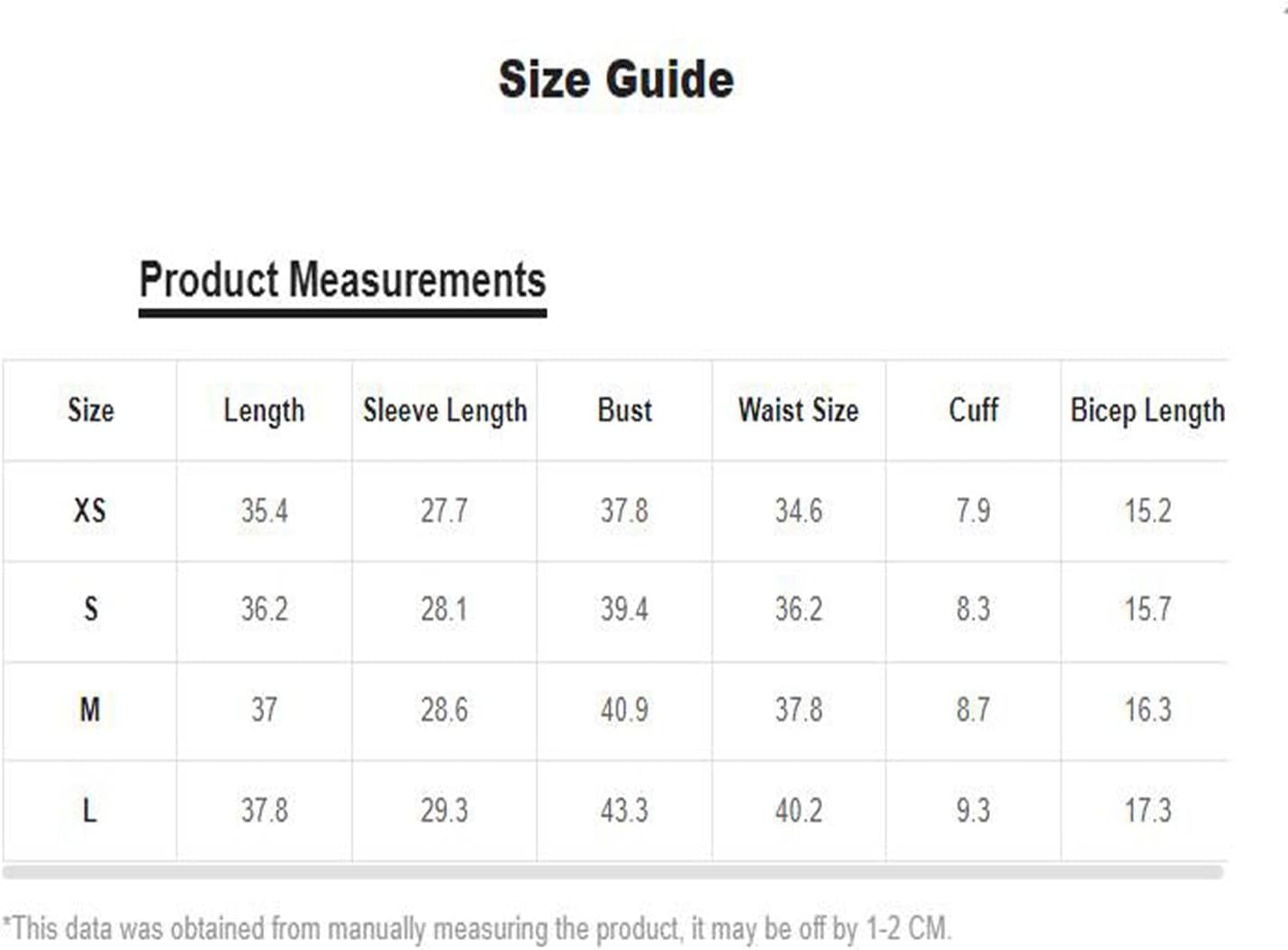This screenshot has width=1288, height=950.
Task: Click the Length column header
Action: 264,411
